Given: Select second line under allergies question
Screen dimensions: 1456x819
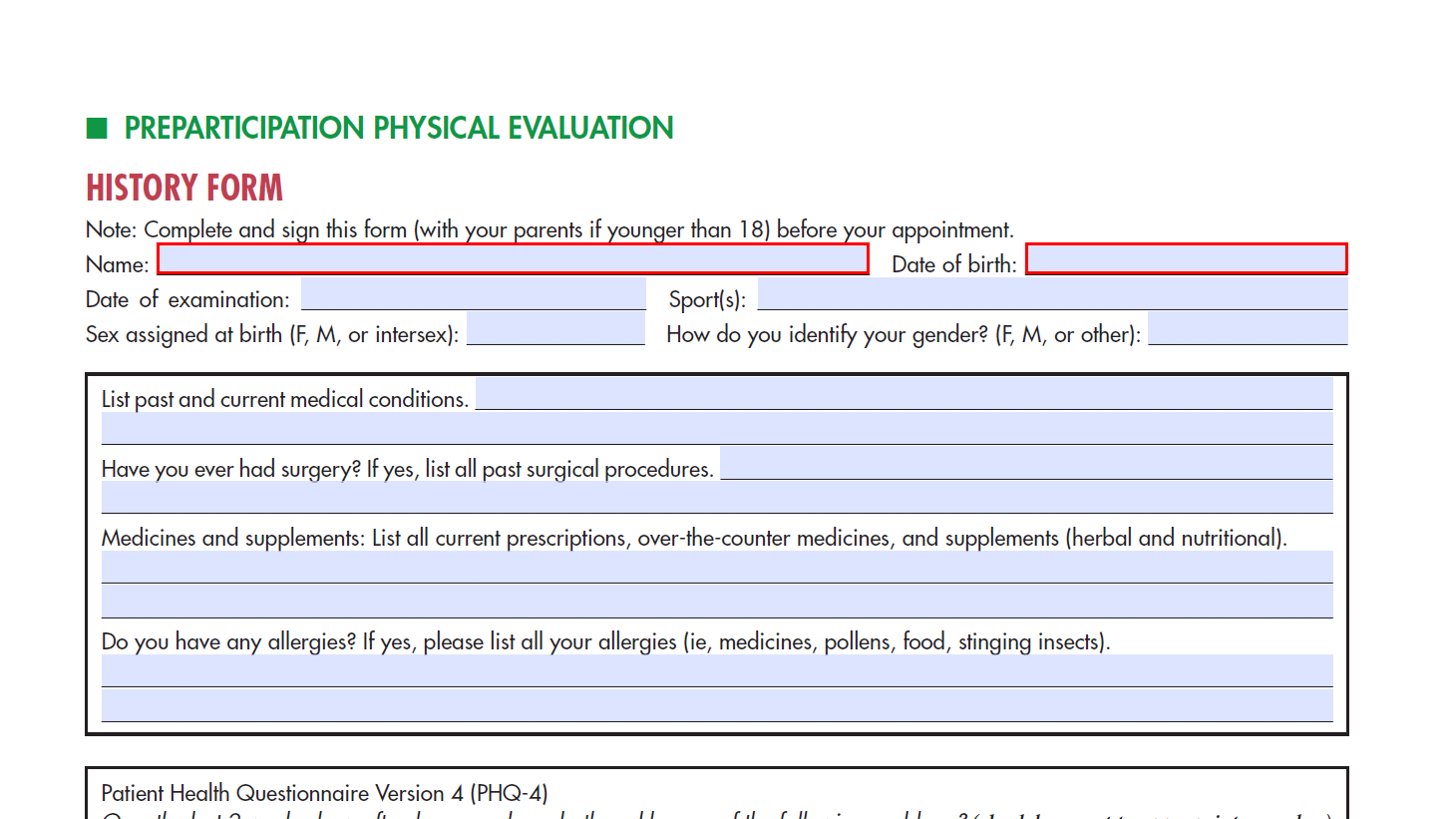Looking at the screenshot, I should coord(716,706).
